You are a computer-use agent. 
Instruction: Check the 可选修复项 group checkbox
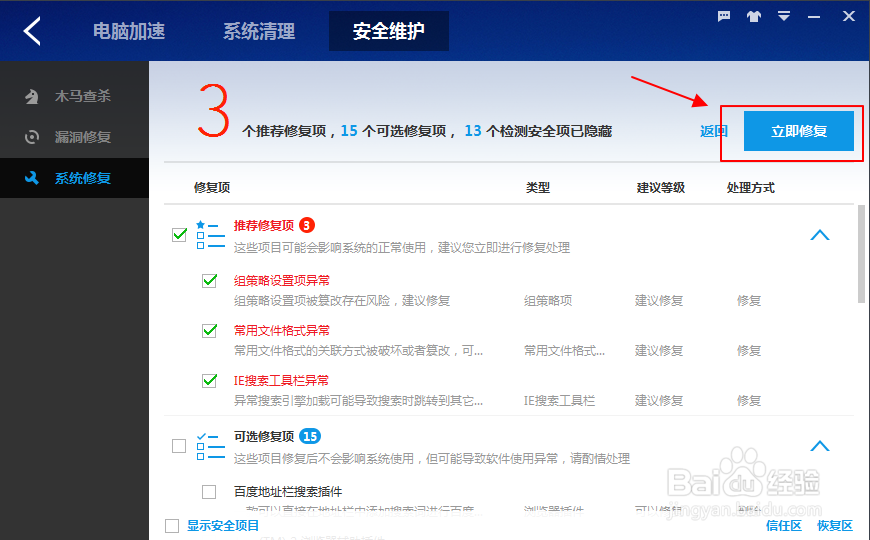(x=179, y=446)
